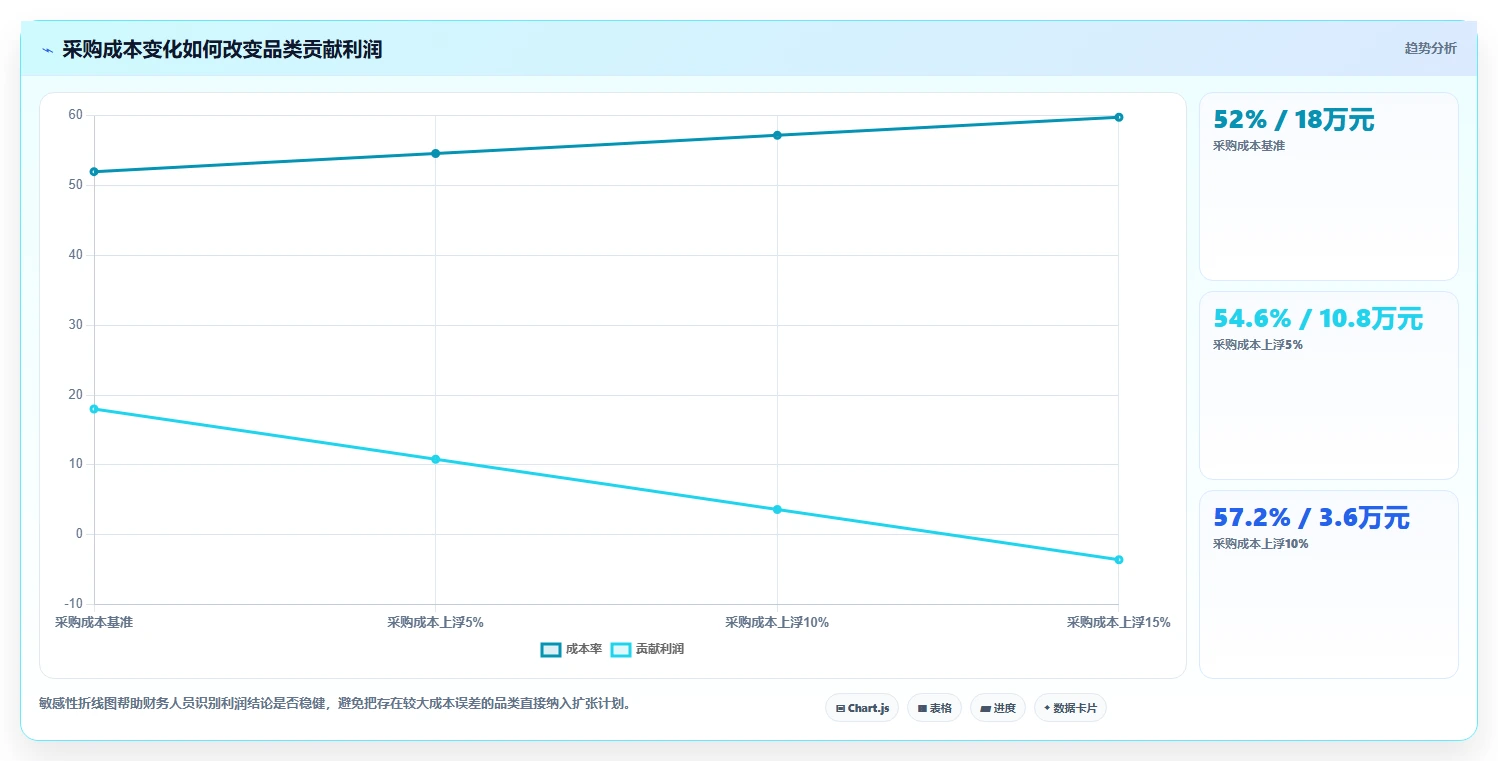Toggle the 成本率 legend series
Screen dimensions: 1498x761
point(571,649)
